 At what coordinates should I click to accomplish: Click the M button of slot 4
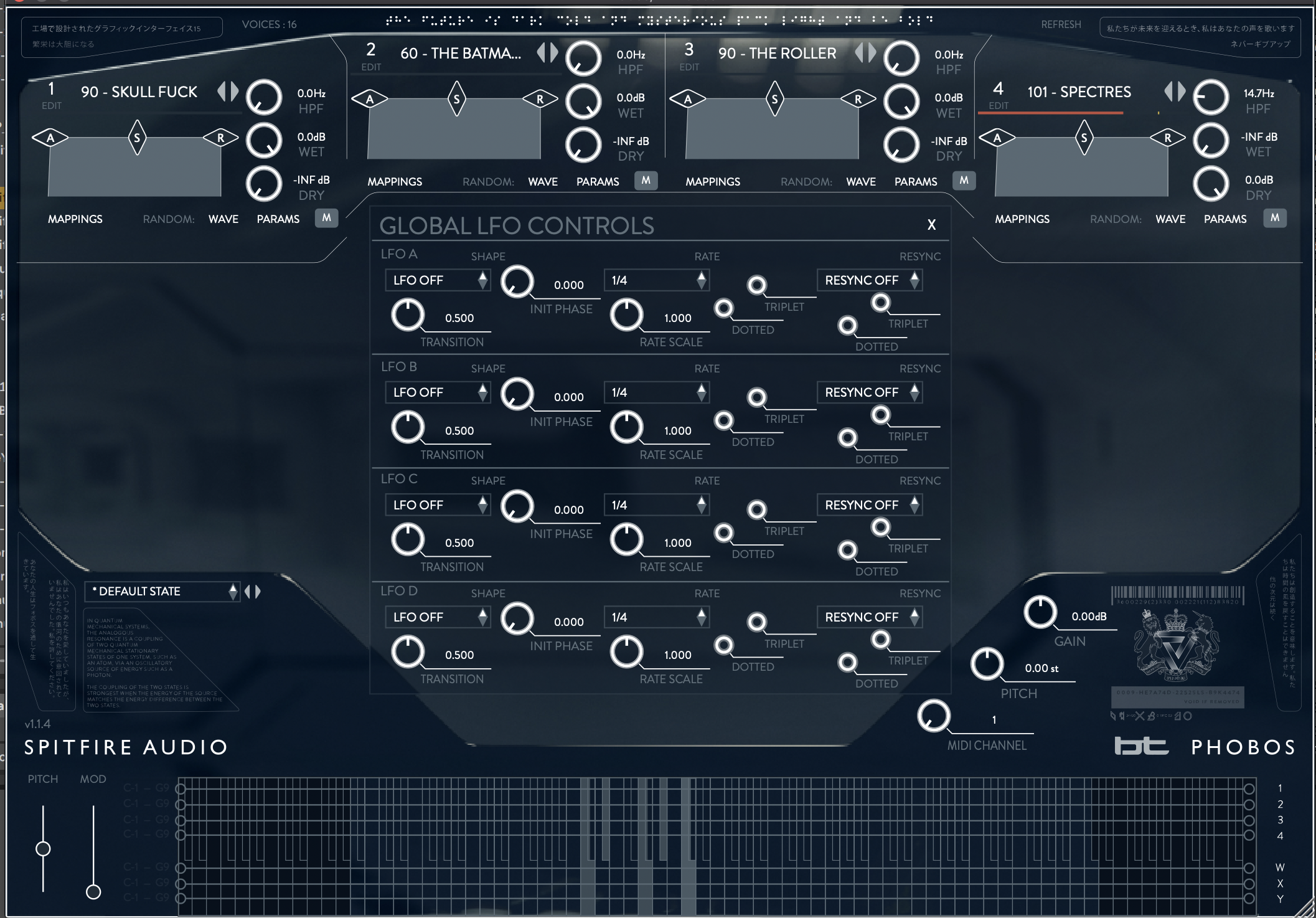(x=1275, y=218)
